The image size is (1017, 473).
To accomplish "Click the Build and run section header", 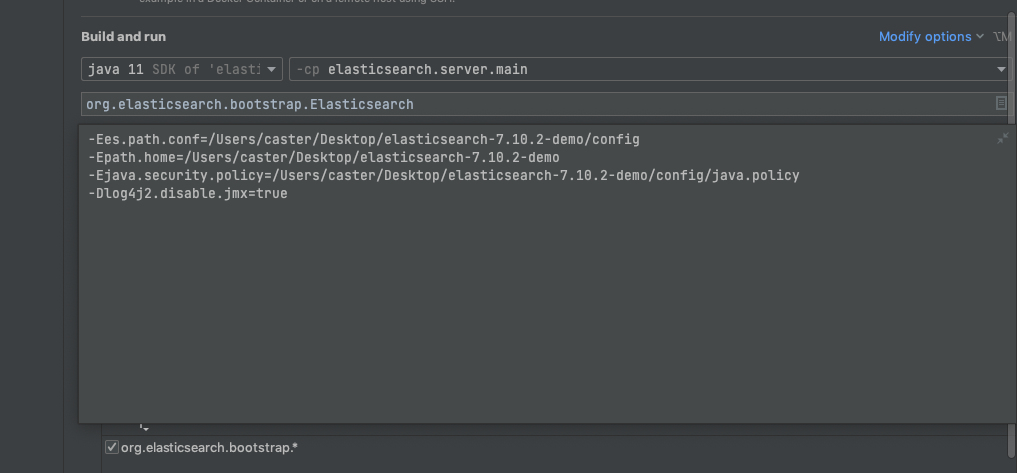I will tap(123, 37).
